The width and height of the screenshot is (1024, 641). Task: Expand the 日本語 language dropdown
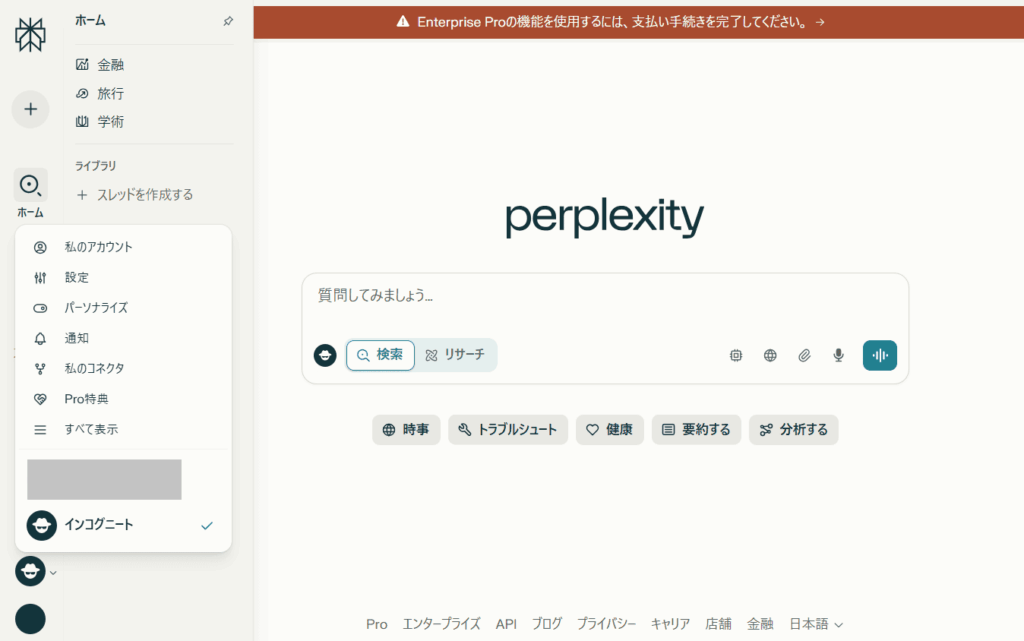click(816, 624)
